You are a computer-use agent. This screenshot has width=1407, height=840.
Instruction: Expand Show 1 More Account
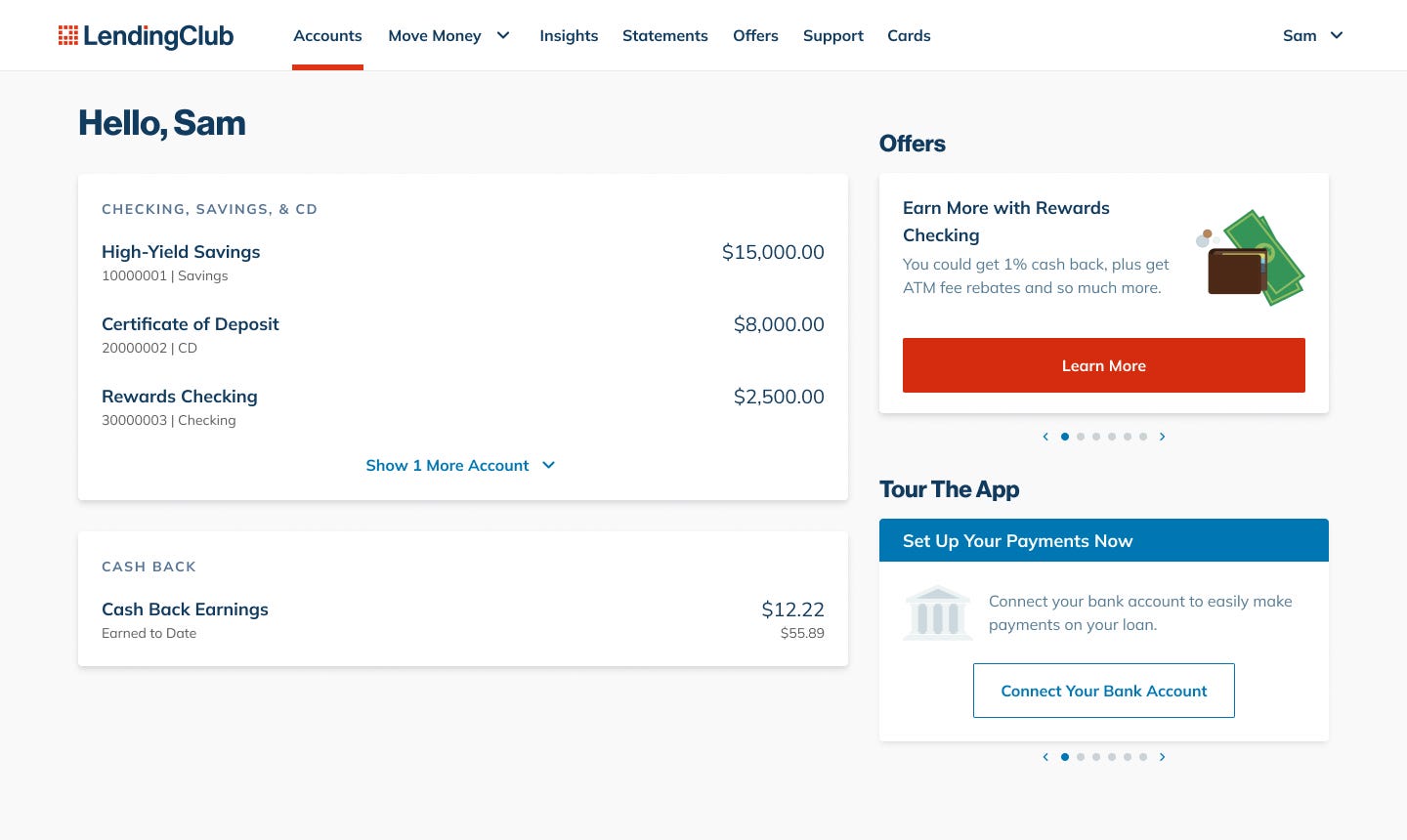click(x=460, y=466)
